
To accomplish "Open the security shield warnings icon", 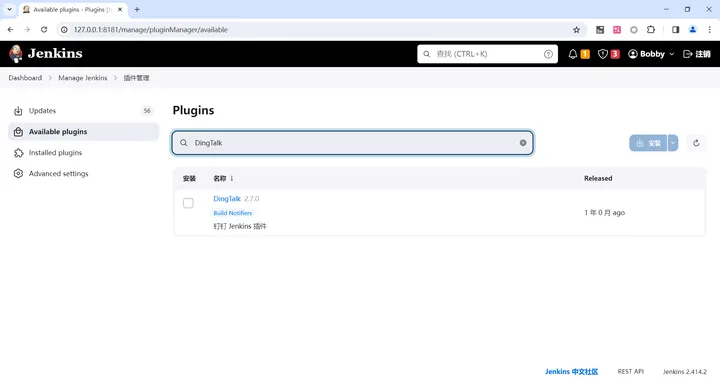I will tap(602, 54).
